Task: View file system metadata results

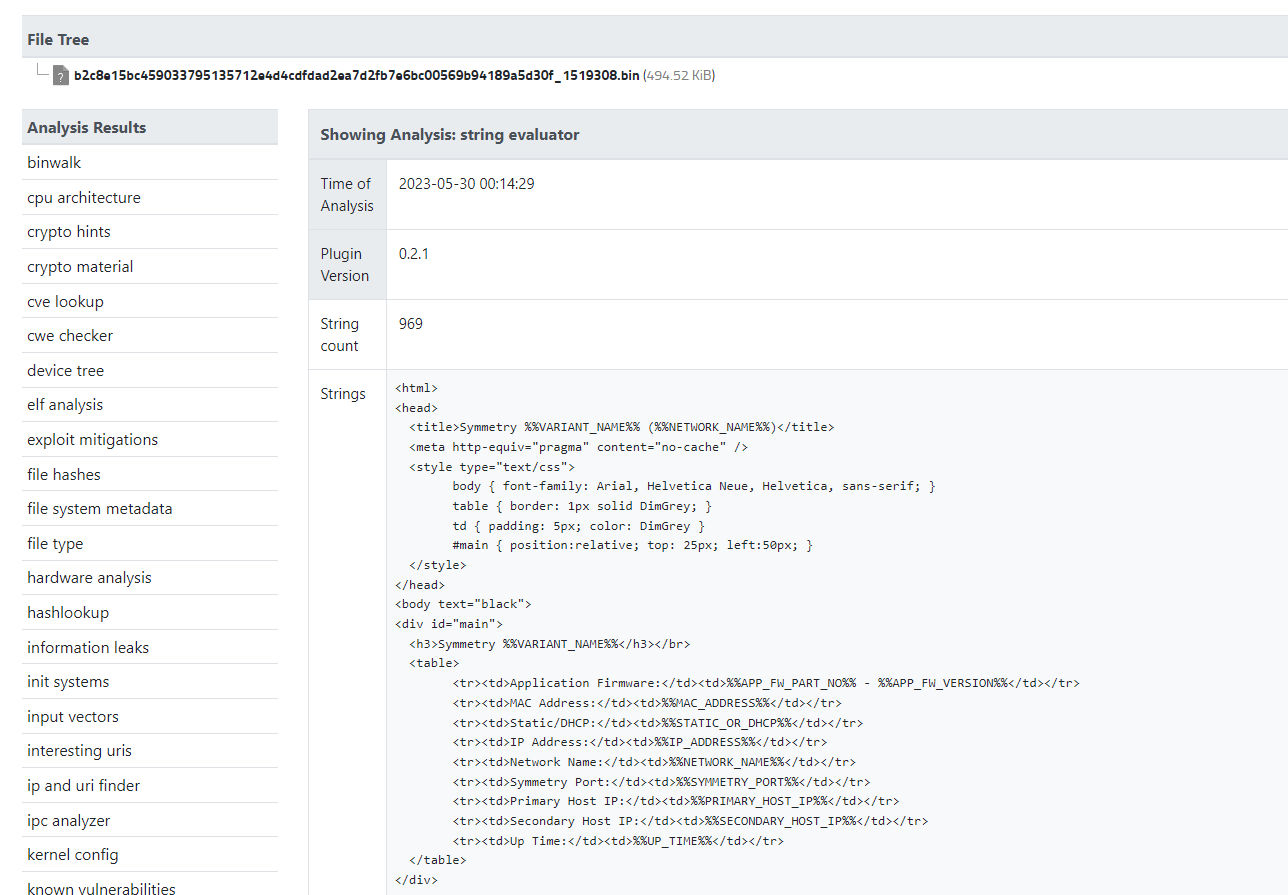Action: (99, 508)
